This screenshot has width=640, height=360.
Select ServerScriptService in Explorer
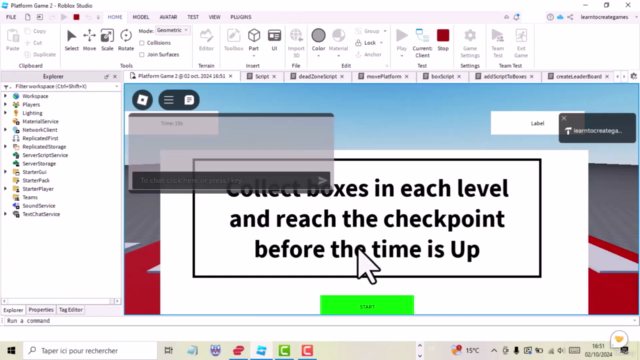45,155
